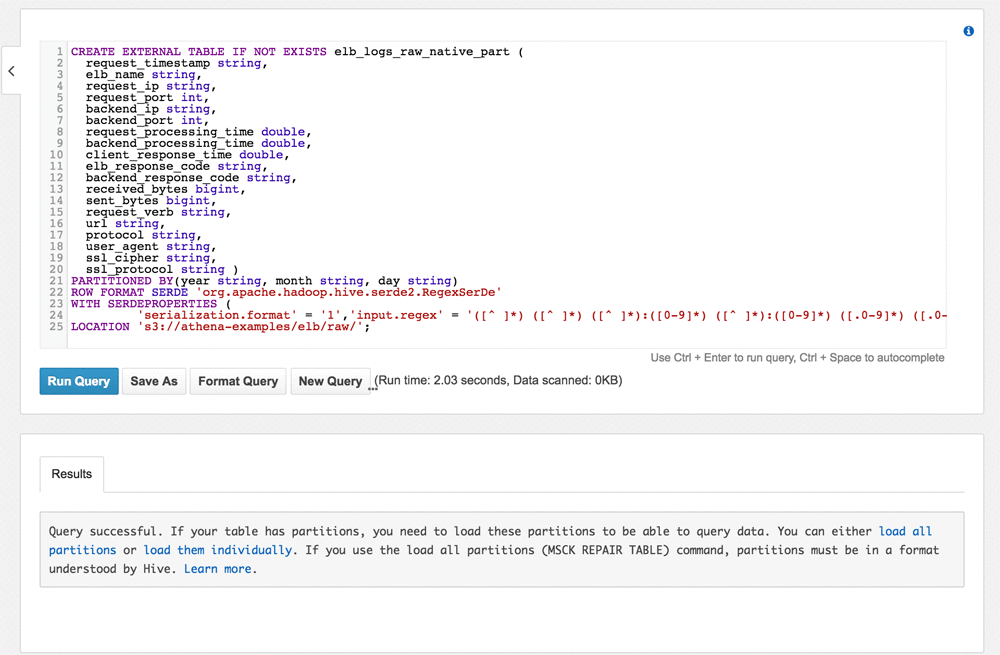Click the 'backend_response_code string' line
Viewport: 1000px width, 655px height.
[x=191, y=178]
